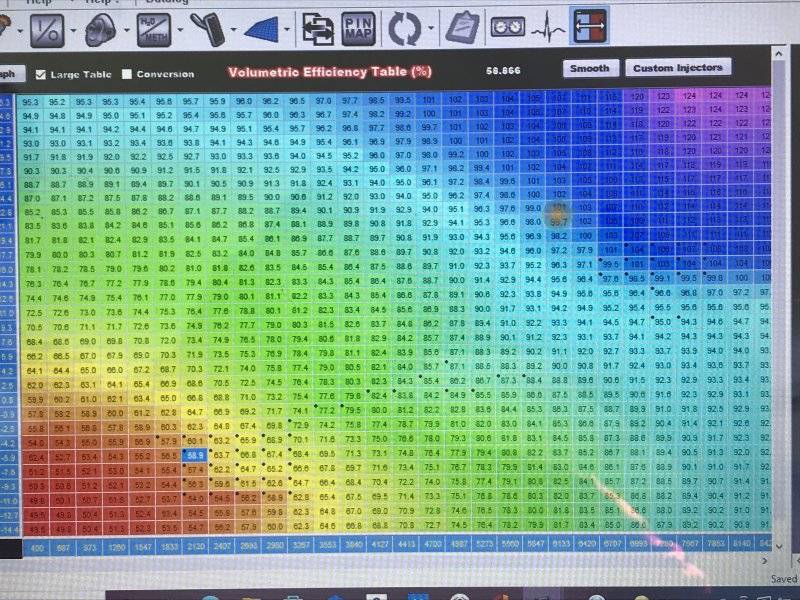Open the clipboard notes icon
Viewport: 800px width, 600px height.
[x=463, y=27]
